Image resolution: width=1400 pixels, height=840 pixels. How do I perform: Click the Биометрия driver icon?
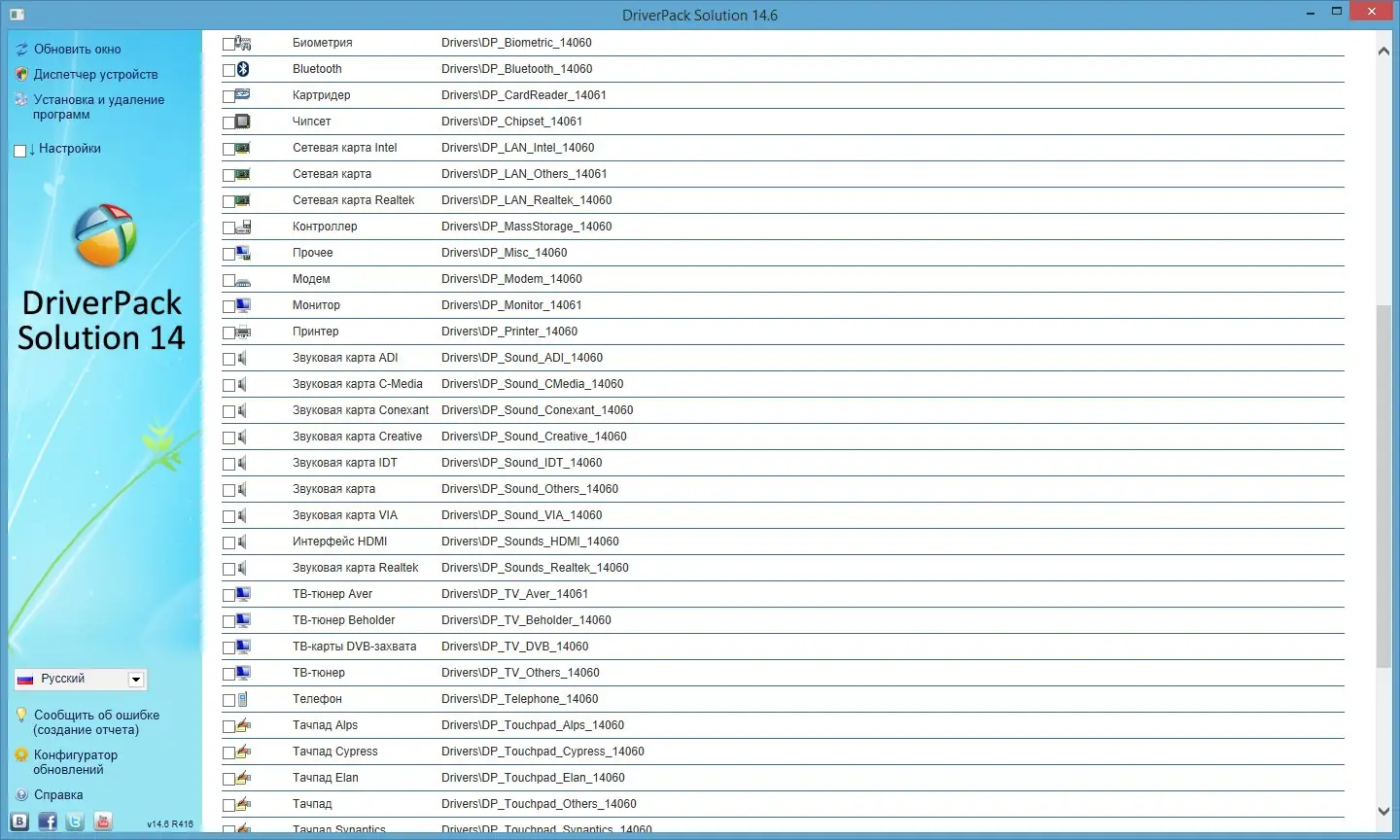(243, 43)
